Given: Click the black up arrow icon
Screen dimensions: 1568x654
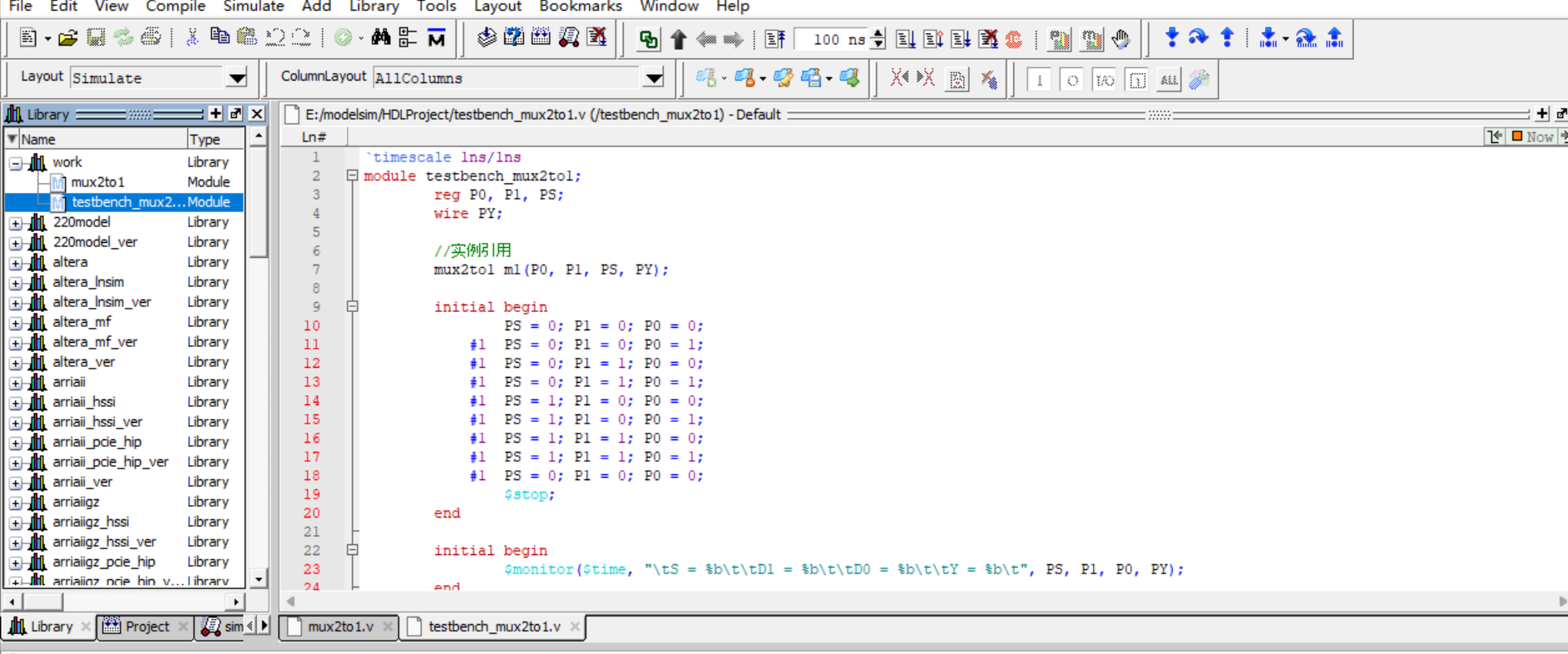Looking at the screenshot, I should 679,39.
